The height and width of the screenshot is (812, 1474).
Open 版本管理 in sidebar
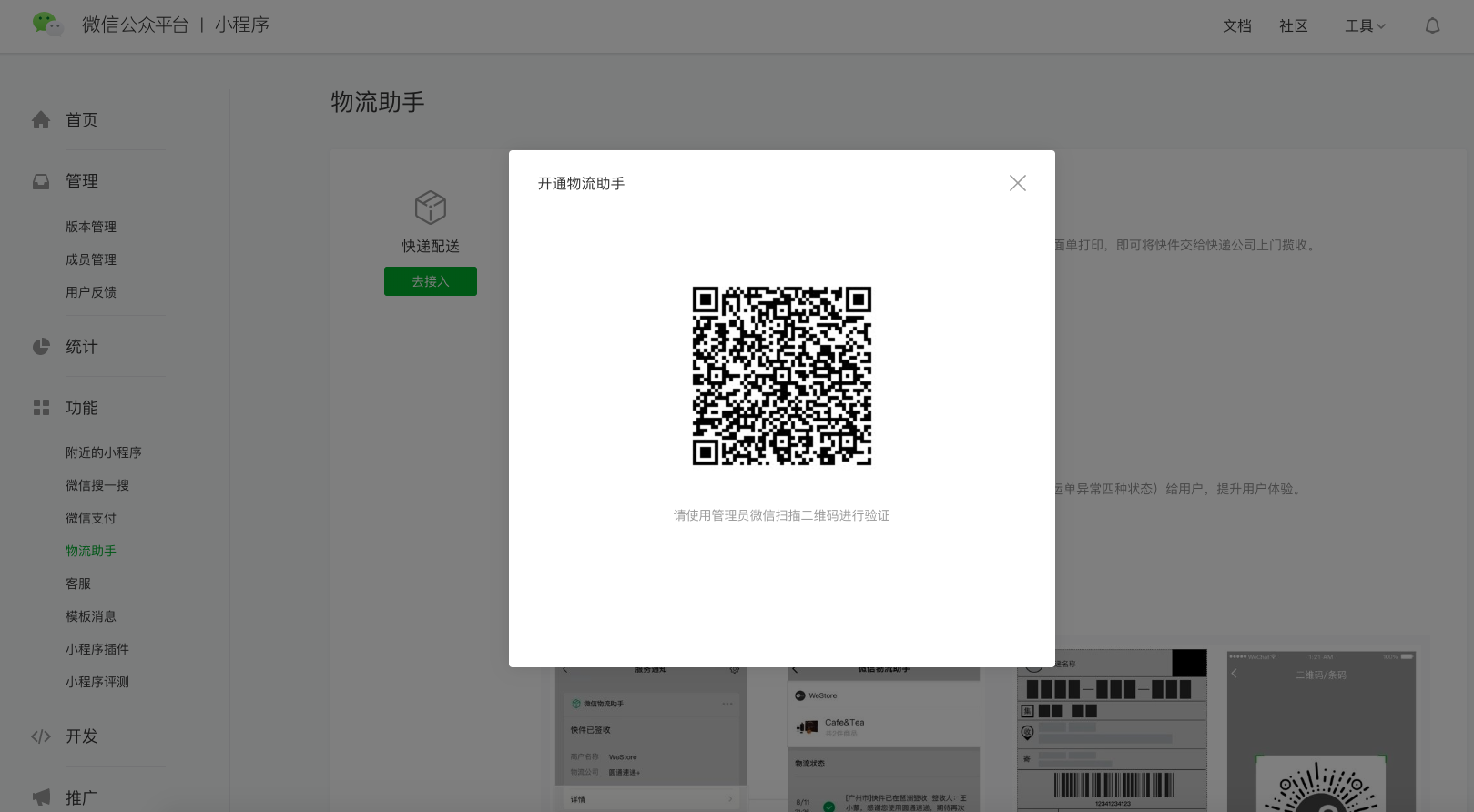tap(91, 227)
